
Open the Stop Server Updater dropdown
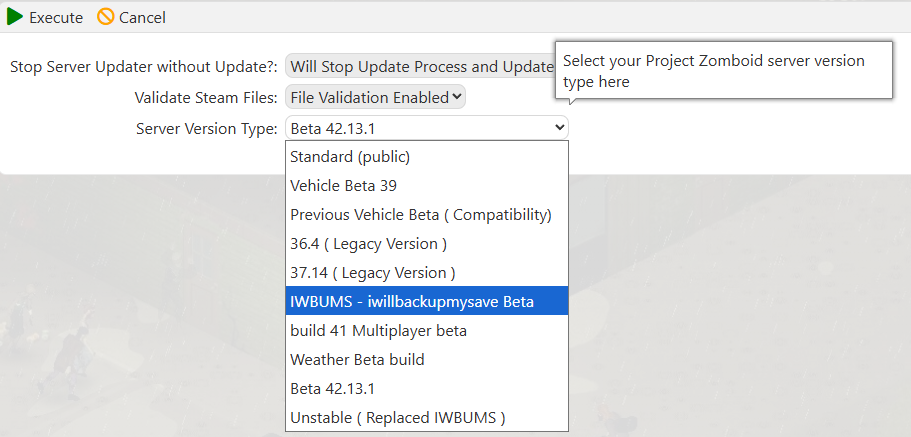coord(420,67)
